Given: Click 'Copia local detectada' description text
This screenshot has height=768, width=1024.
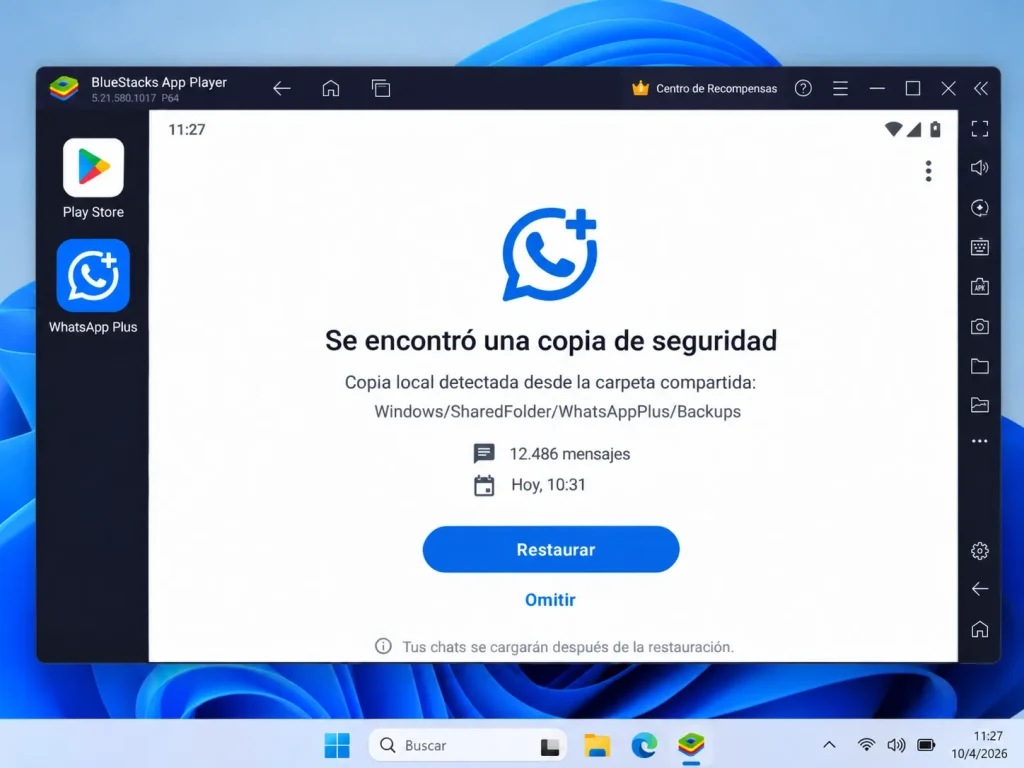Looking at the screenshot, I should tap(550, 382).
